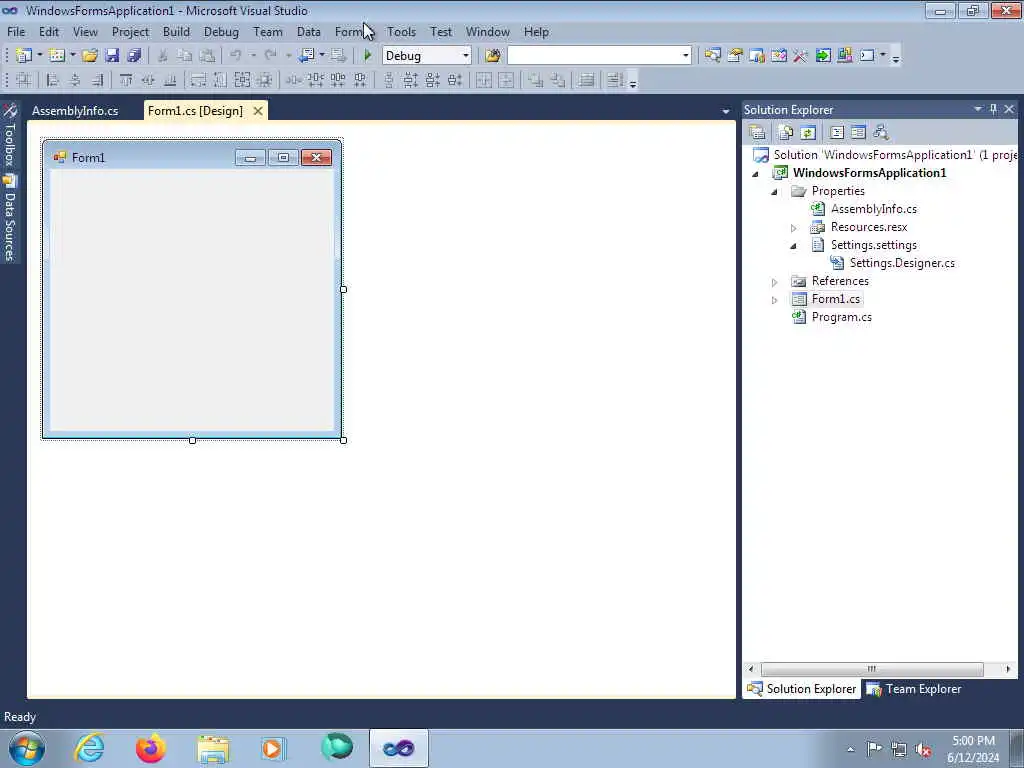Screen dimensions: 1024x768
Task: Open the Find combo box dropdown arrow
Action: 685,56
